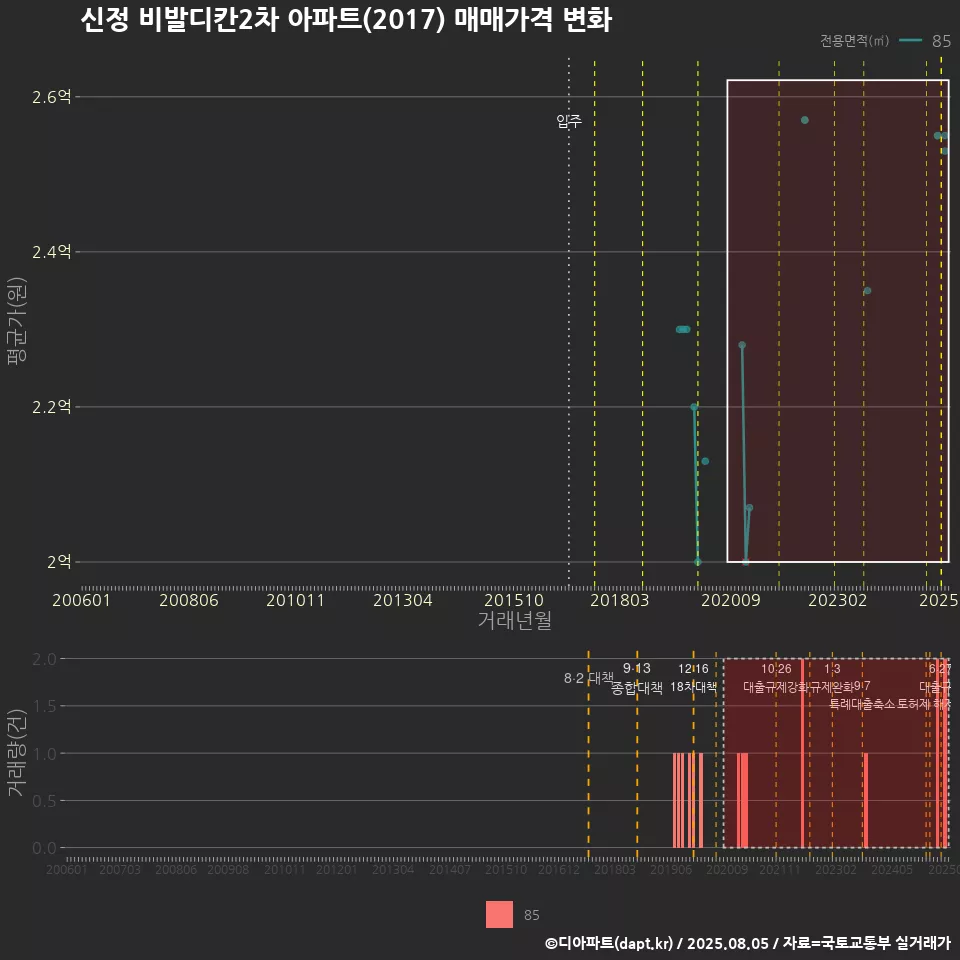
Task: Click the 2.4억 price axis label
Action: [51, 252]
